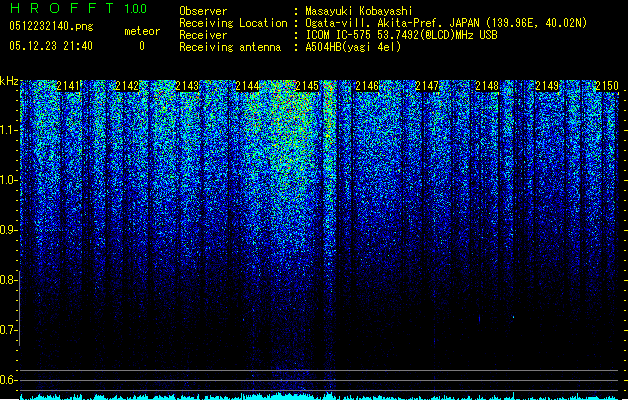This screenshot has height=400, width=629.
Task: Click the 0.9 frequency axis label
Action: (x=8, y=230)
